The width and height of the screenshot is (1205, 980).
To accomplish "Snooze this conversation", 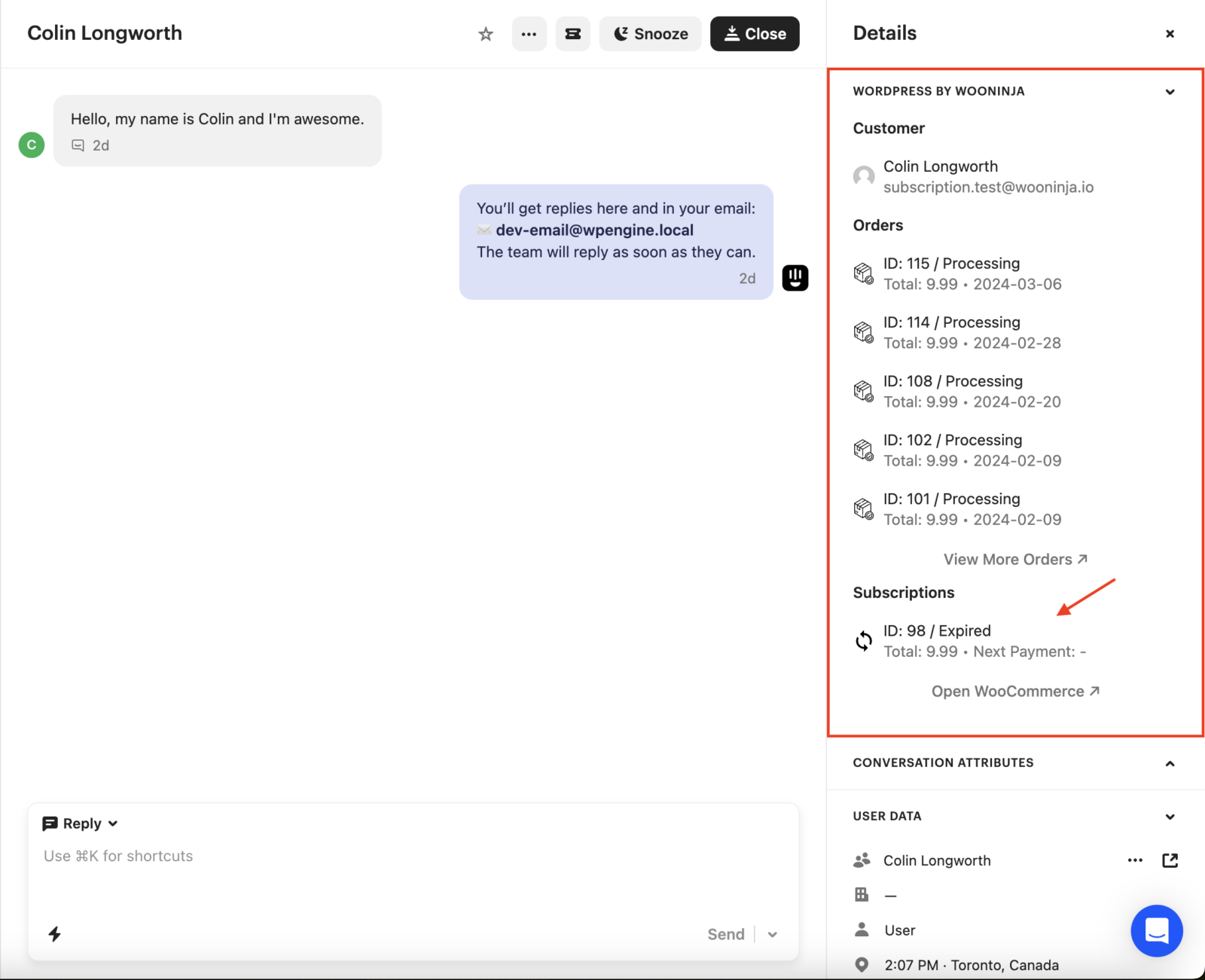I will tap(650, 34).
